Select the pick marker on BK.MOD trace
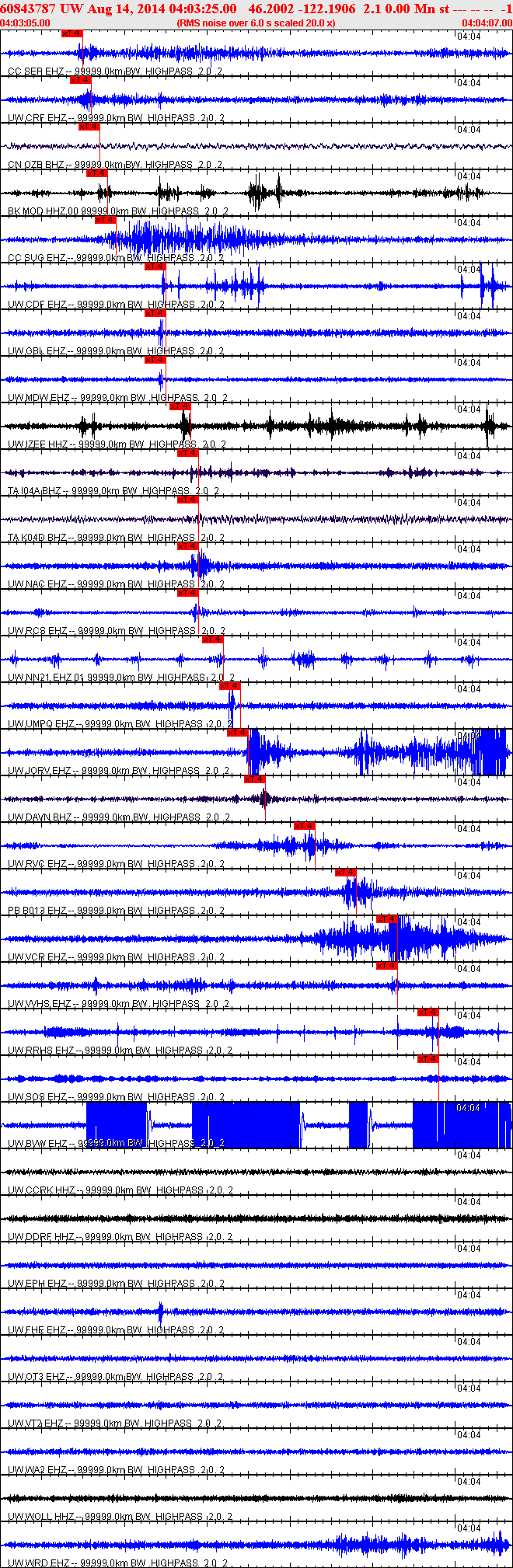 [96, 173]
